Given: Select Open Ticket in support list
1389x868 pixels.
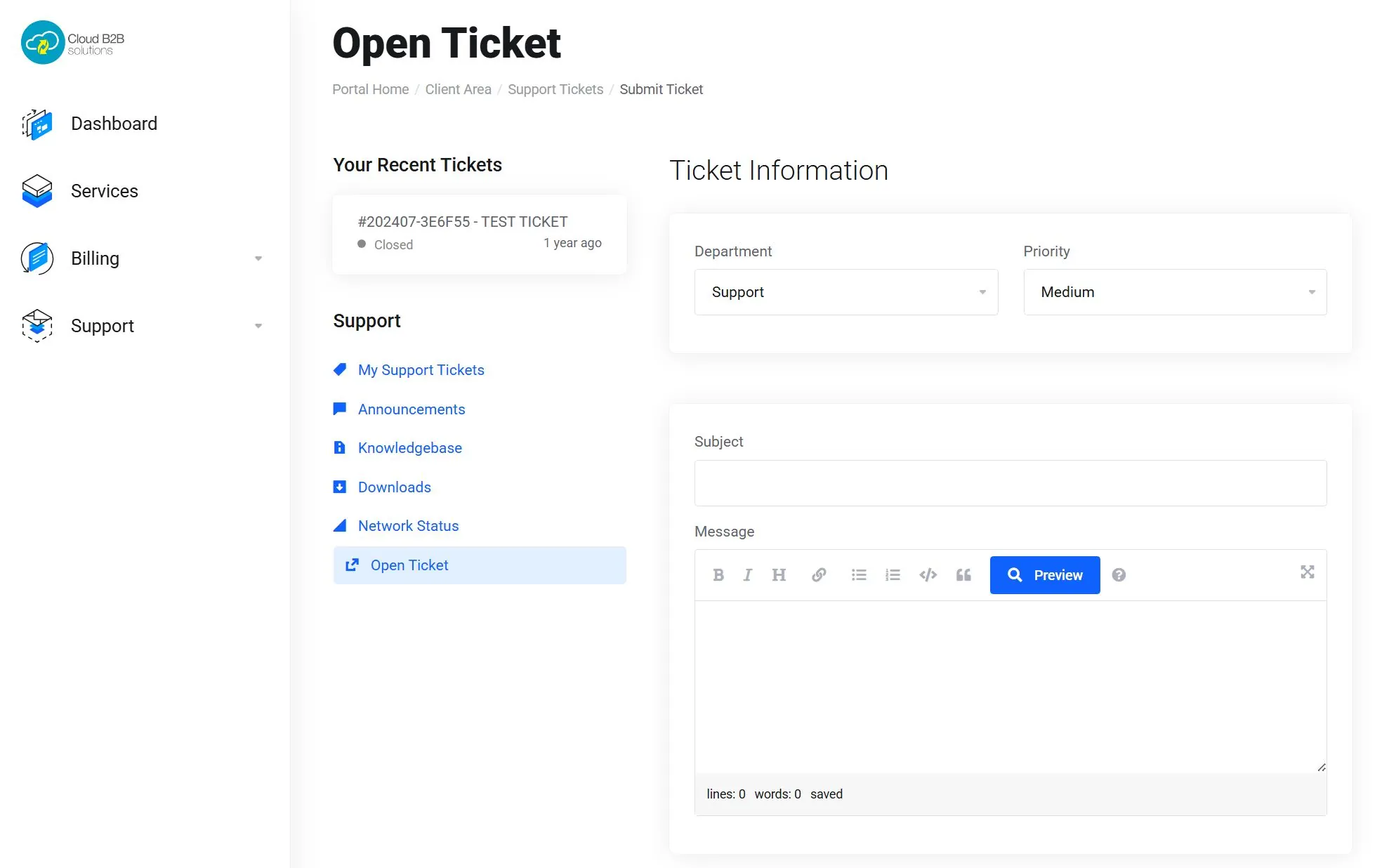Looking at the screenshot, I should point(480,565).
